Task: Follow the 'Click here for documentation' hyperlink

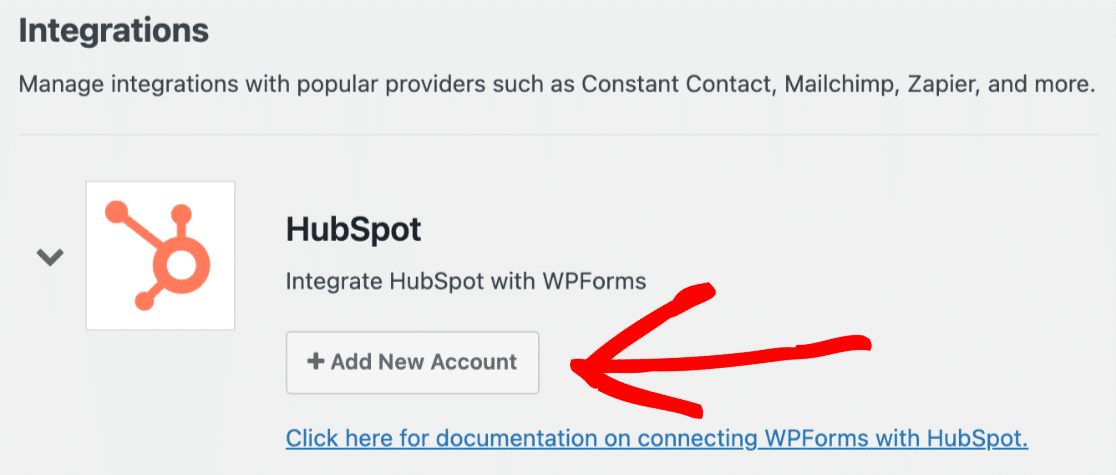Action: (657, 437)
